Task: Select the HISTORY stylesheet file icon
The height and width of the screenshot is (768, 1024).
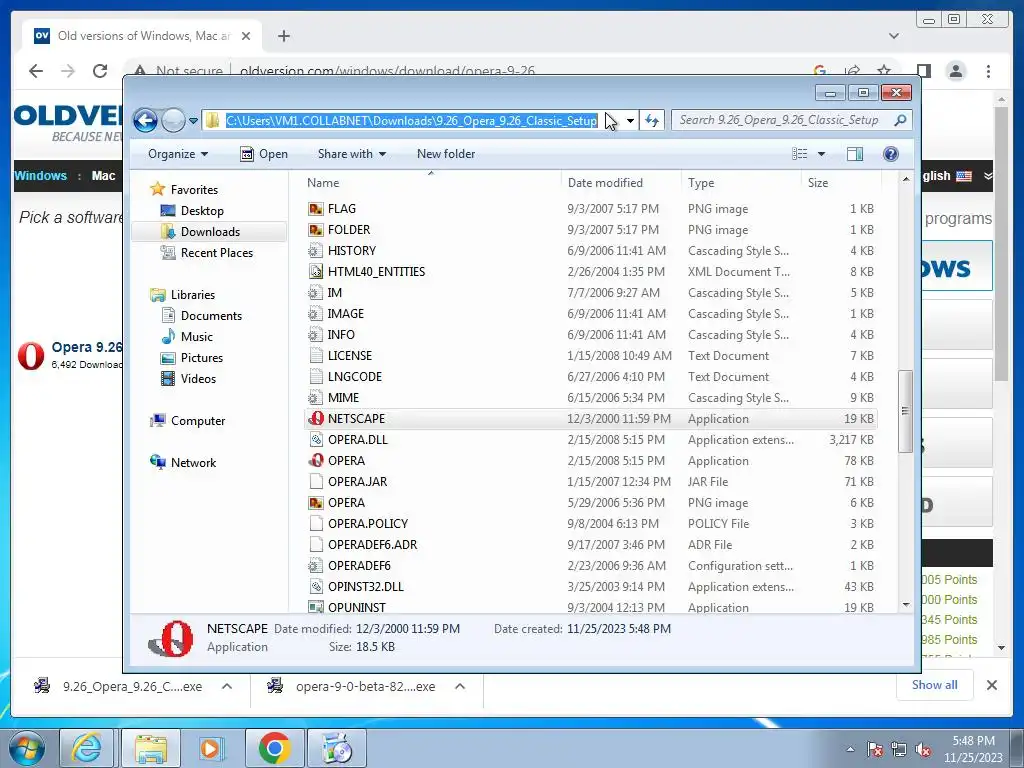Action: point(315,251)
